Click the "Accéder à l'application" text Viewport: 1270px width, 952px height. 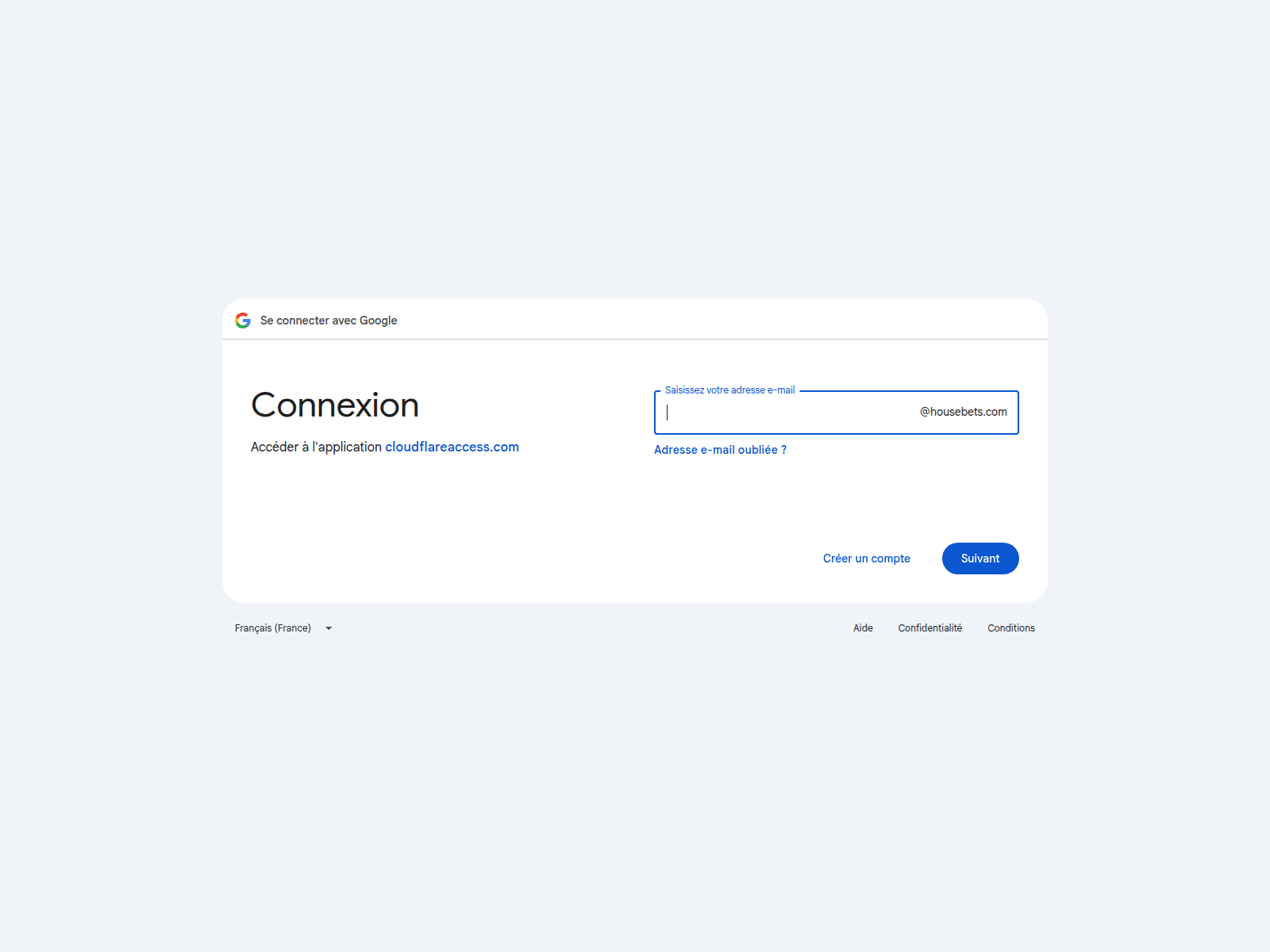(317, 447)
